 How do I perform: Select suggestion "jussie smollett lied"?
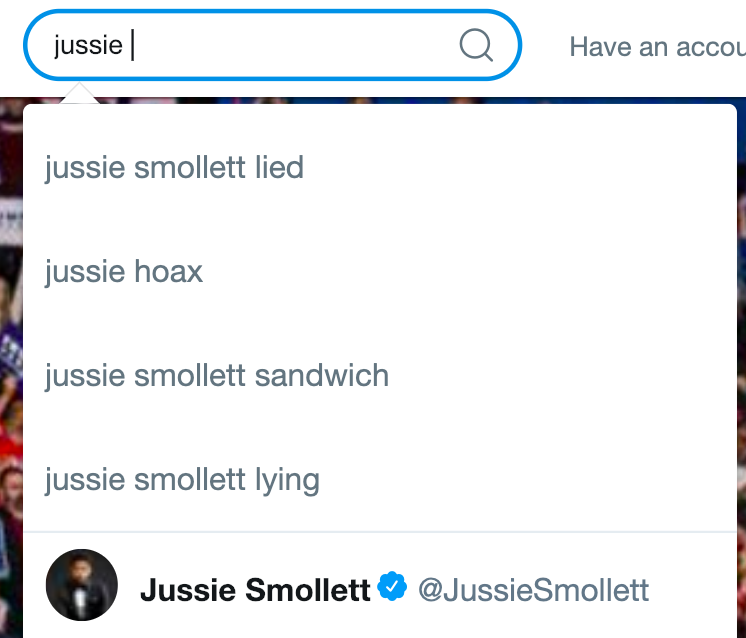[x=174, y=167]
